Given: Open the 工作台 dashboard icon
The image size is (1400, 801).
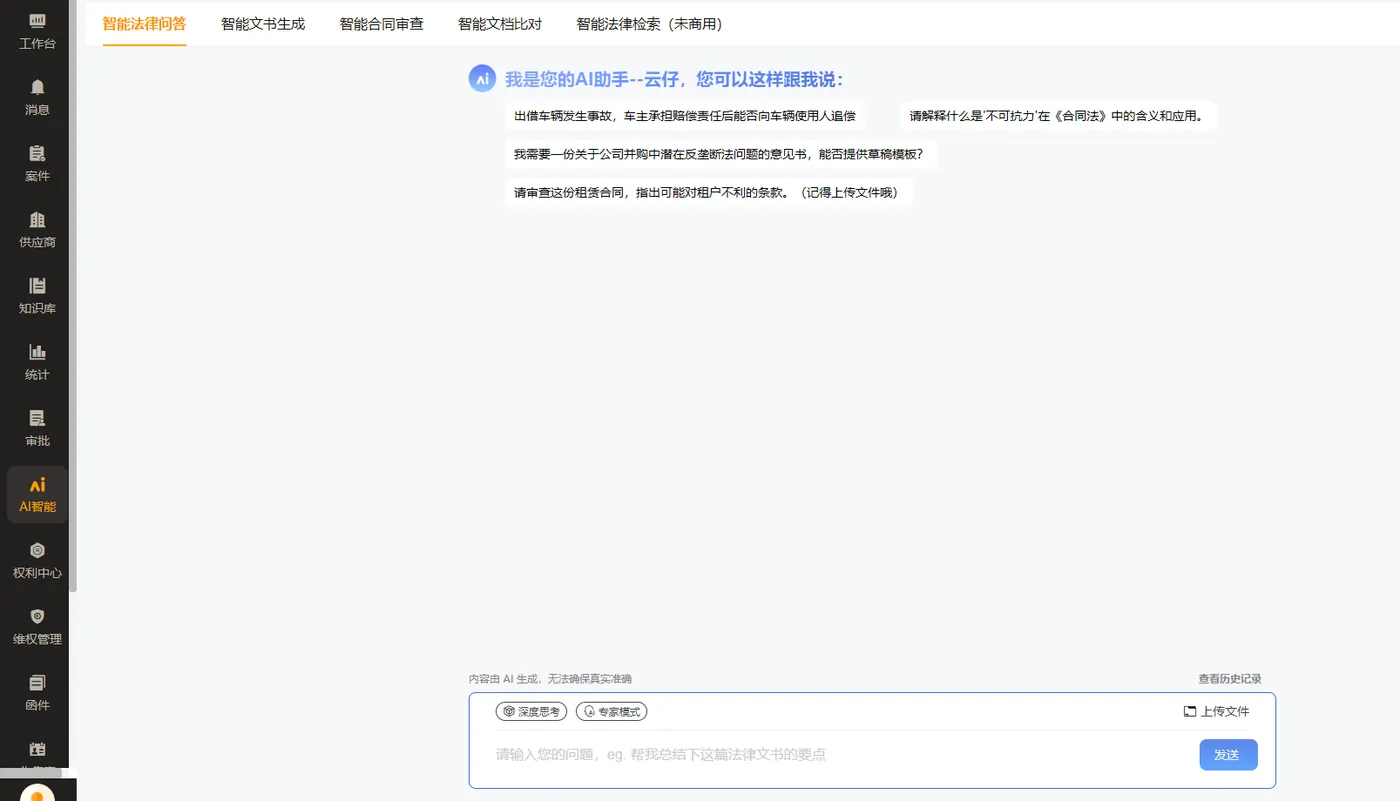Looking at the screenshot, I should (x=37, y=20).
